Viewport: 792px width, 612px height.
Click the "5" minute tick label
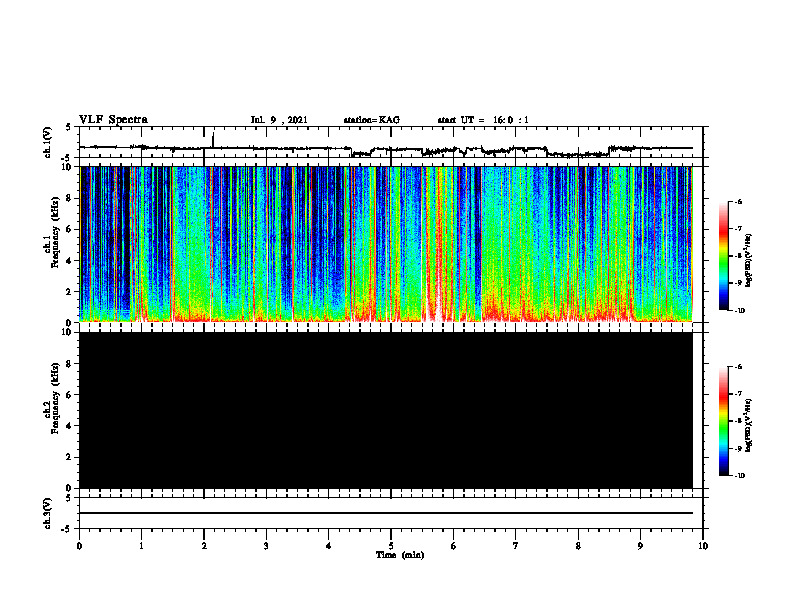(x=391, y=546)
